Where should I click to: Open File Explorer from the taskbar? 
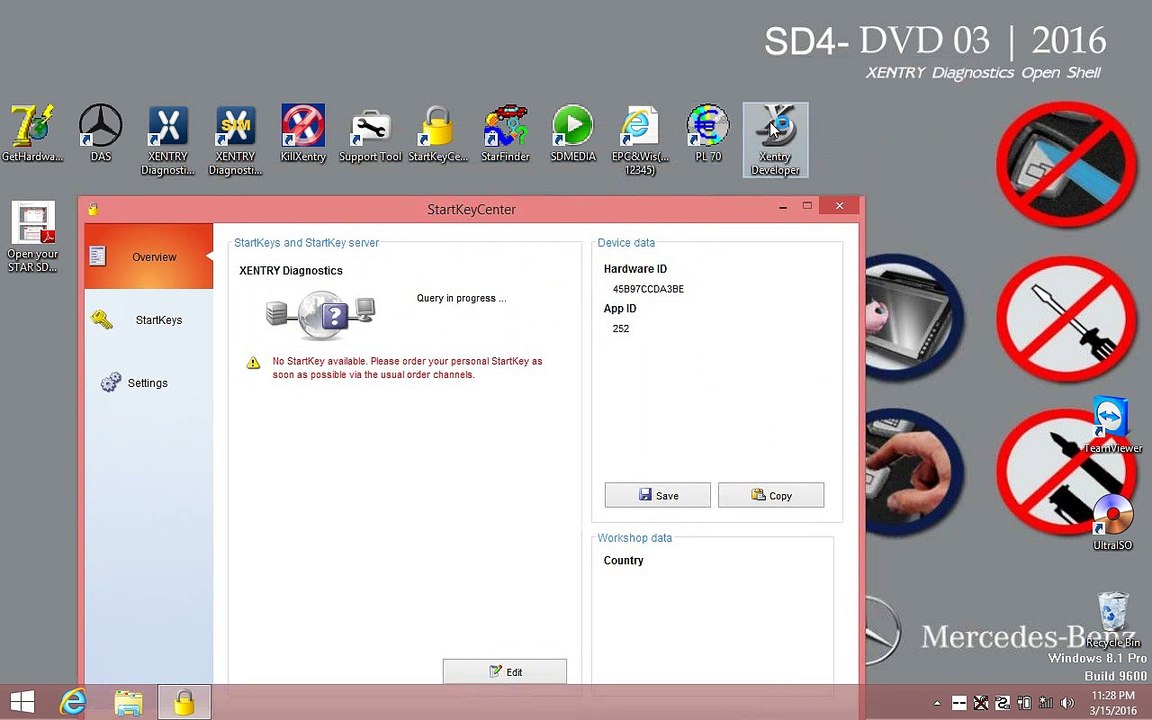tap(129, 702)
